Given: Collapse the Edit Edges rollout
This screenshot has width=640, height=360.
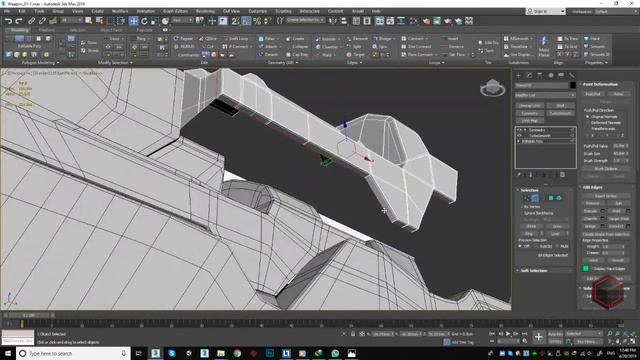Looking at the screenshot, I should tap(606, 187).
